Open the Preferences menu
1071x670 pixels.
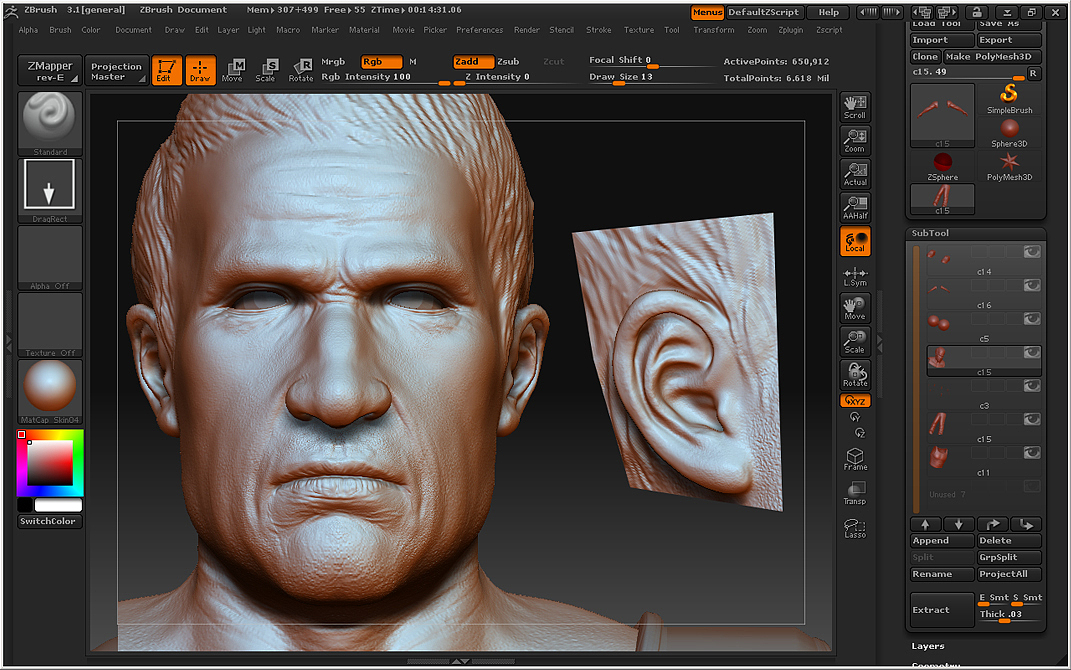pyautogui.click(x=479, y=30)
